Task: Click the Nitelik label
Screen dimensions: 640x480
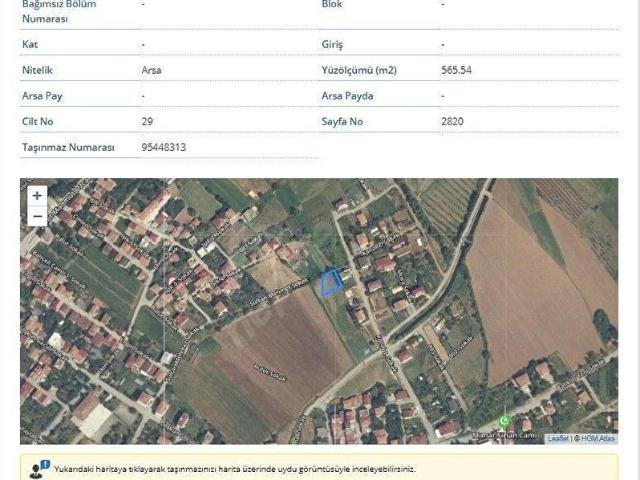Action: click(x=37, y=70)
